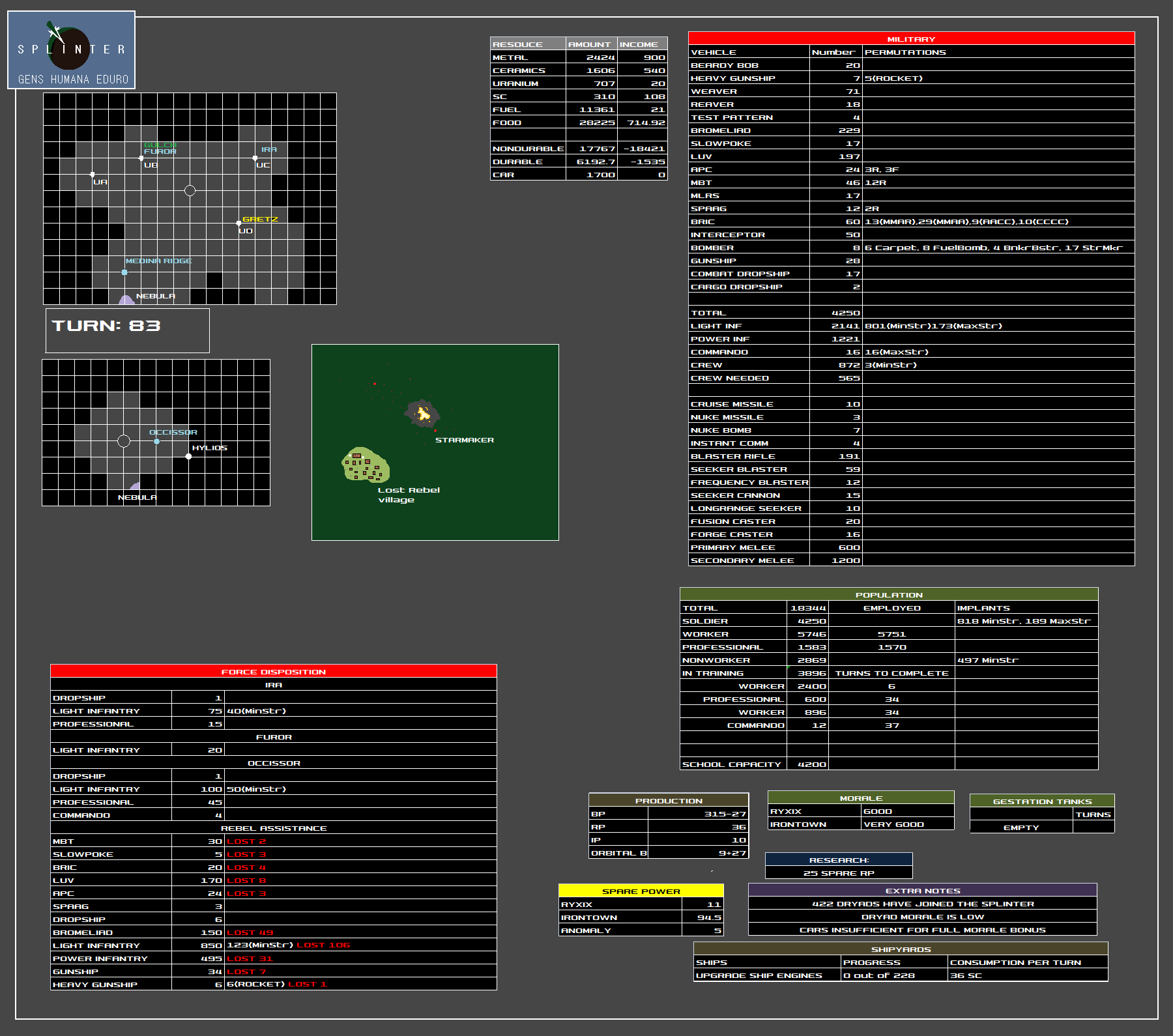
Task: Click the Medina Ridge blue marker
Action: pos(124,272)
